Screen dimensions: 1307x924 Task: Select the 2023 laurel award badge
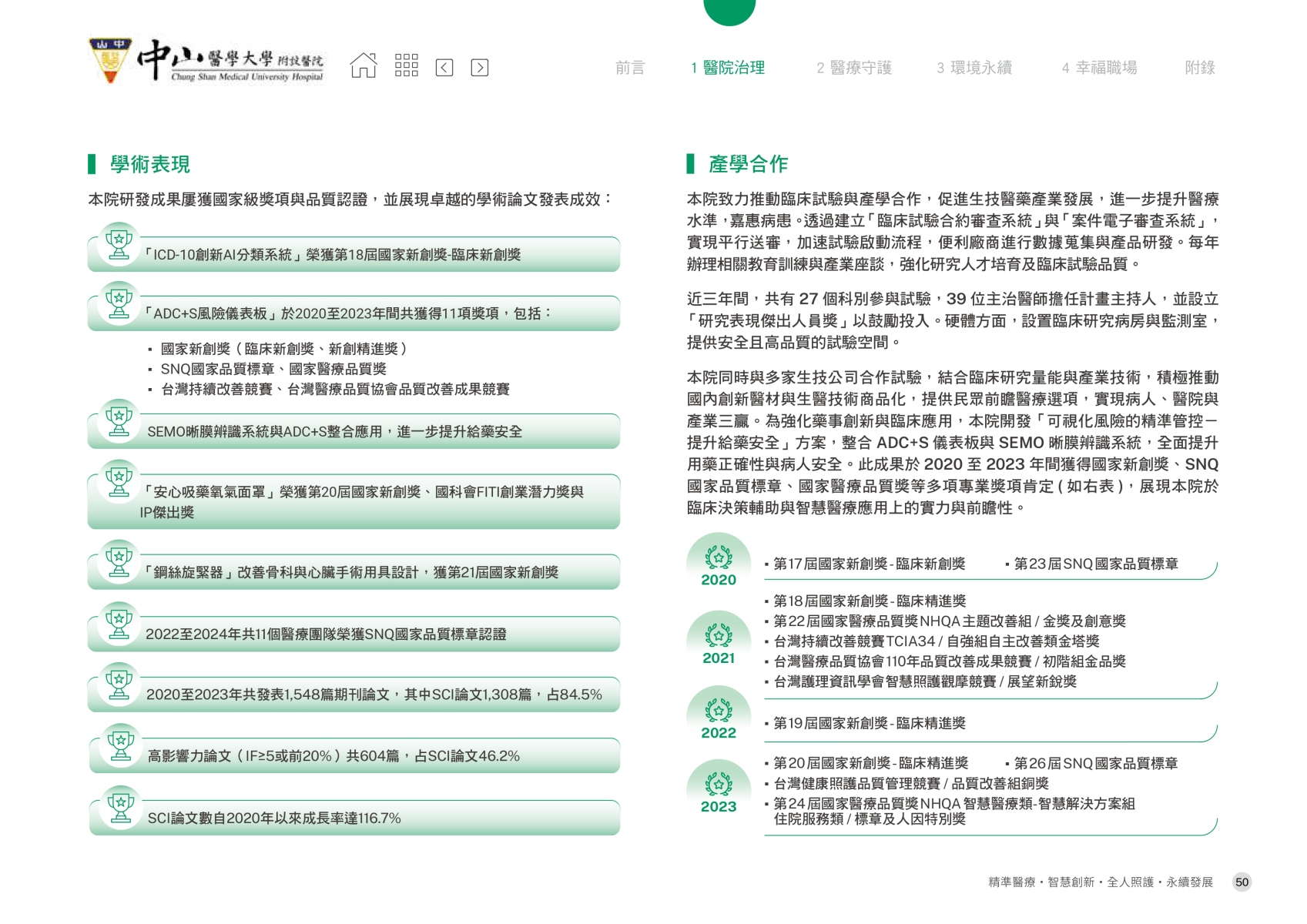(719, 785)
